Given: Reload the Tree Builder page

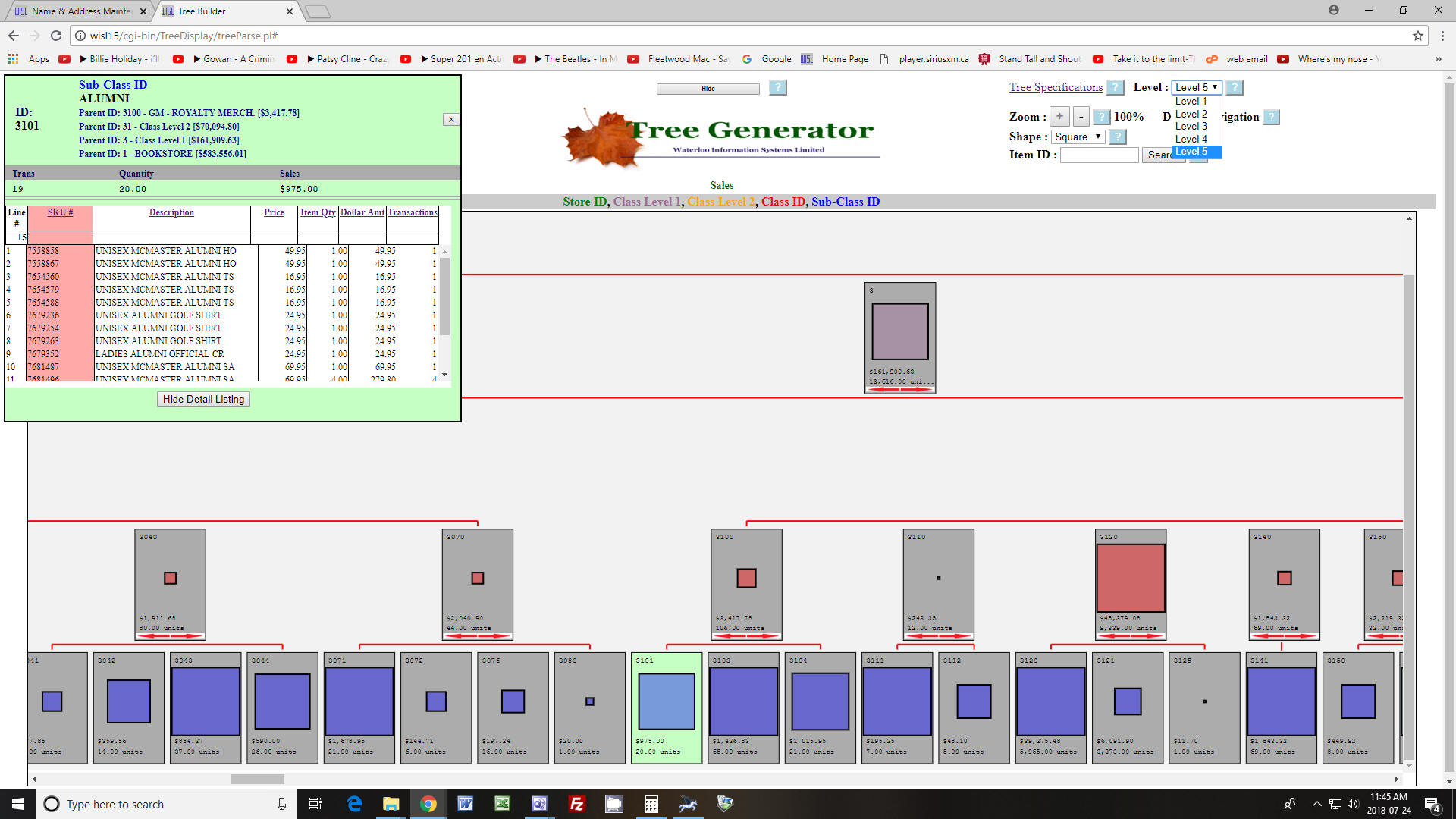Looking at the screenshot, I should [x=56, y=36].
